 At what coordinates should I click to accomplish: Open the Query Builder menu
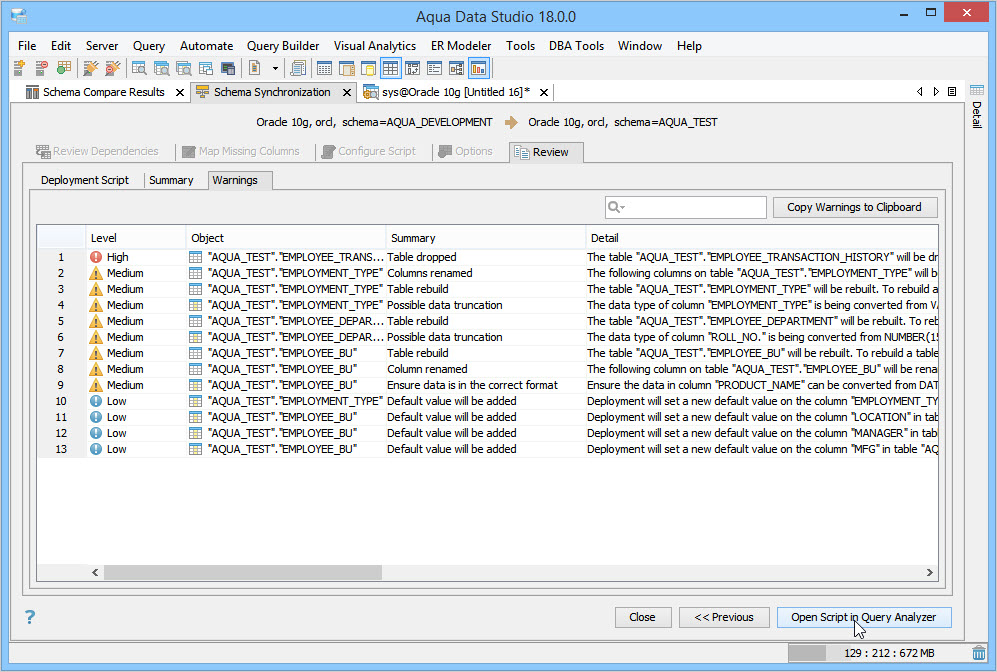[x=283, y=46]
